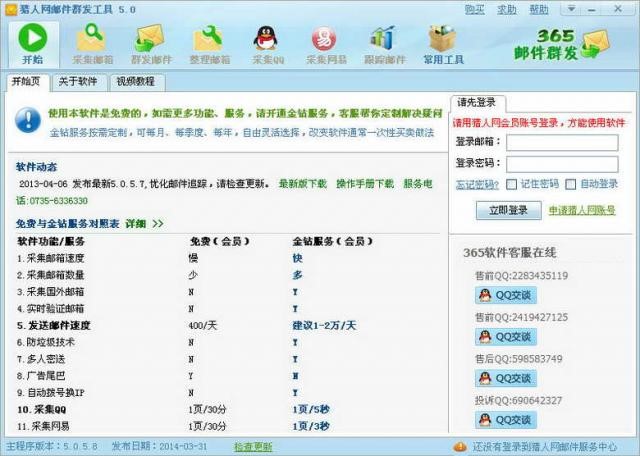The image size is (640, 456).
Task: Switch to the 视频教程 tab
Action: coord(136,82)
